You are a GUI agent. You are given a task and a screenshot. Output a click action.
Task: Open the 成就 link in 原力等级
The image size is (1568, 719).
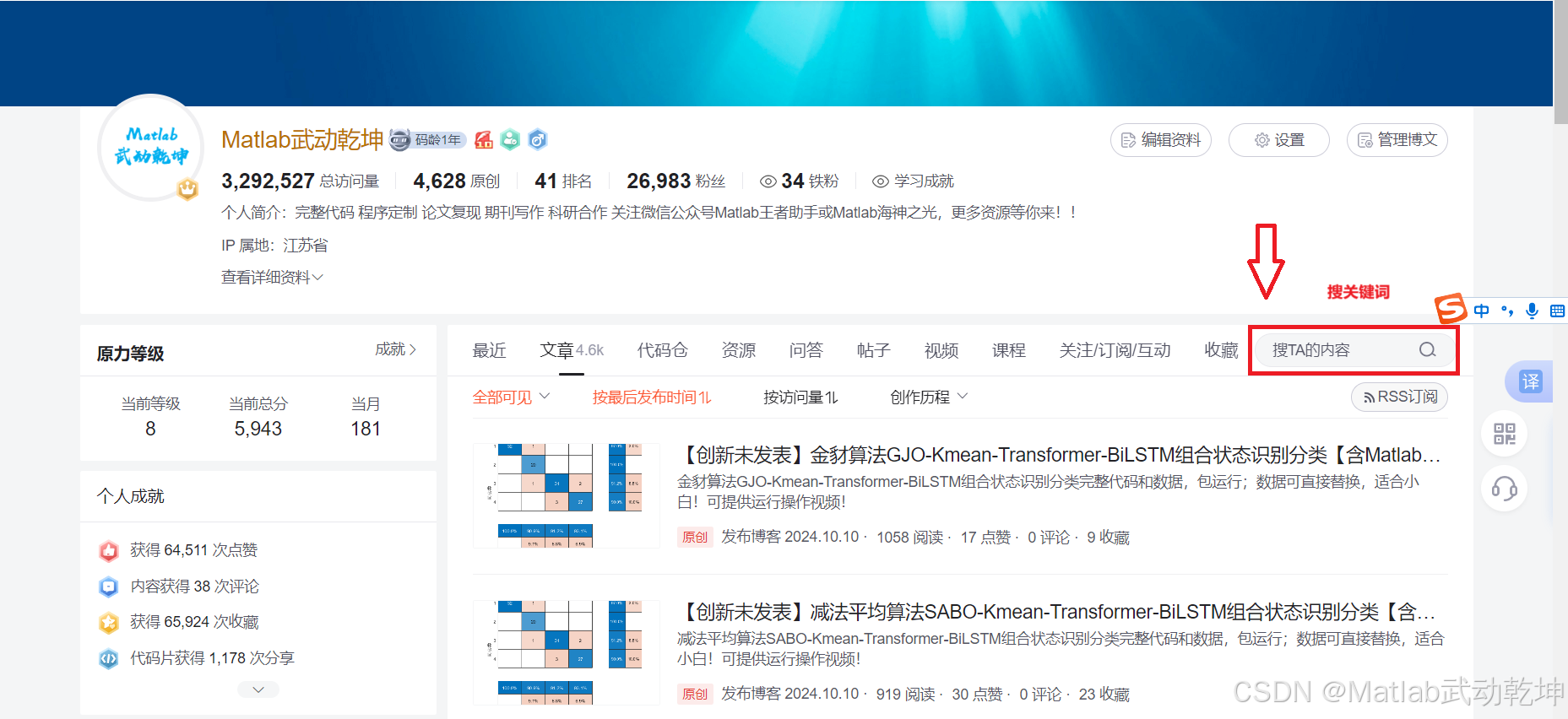396,349
